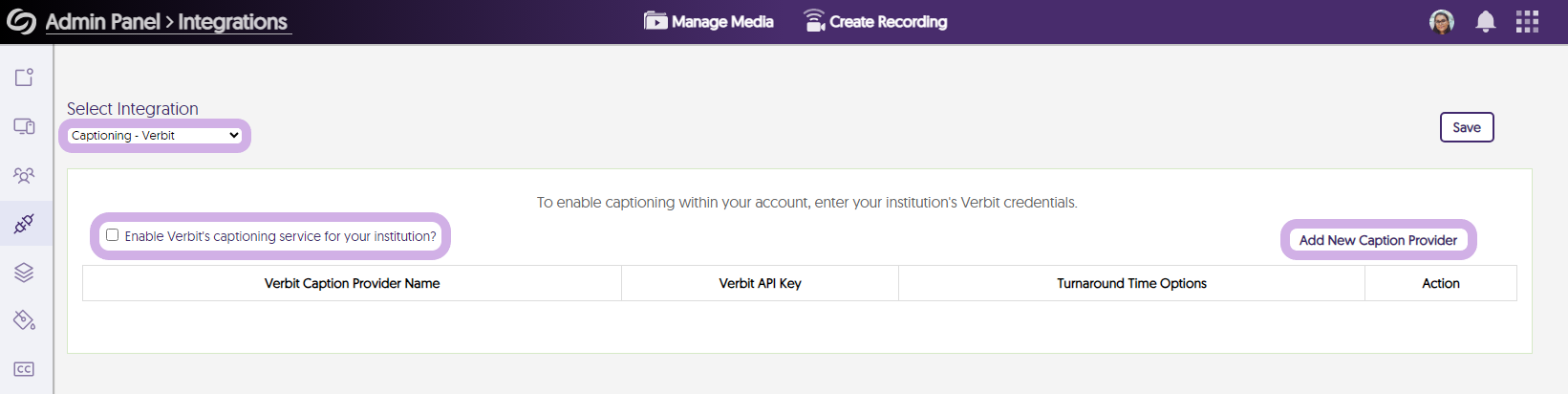Click the Save button
The height and width of the screenshot is (394, 1568).
tap(1467, 127)
